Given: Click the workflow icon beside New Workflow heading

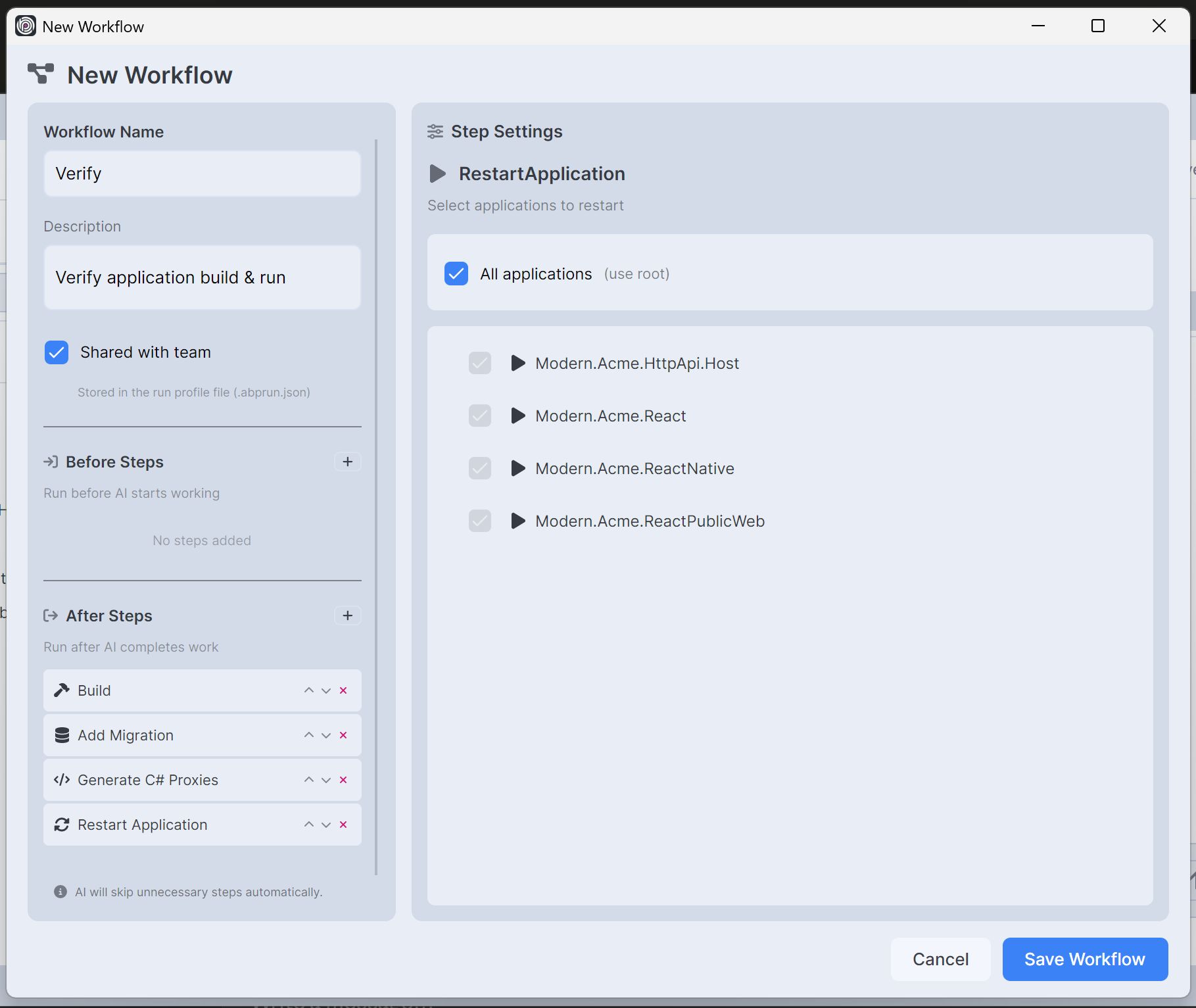Looking at the screenshot, I should (x=41, y=74).
